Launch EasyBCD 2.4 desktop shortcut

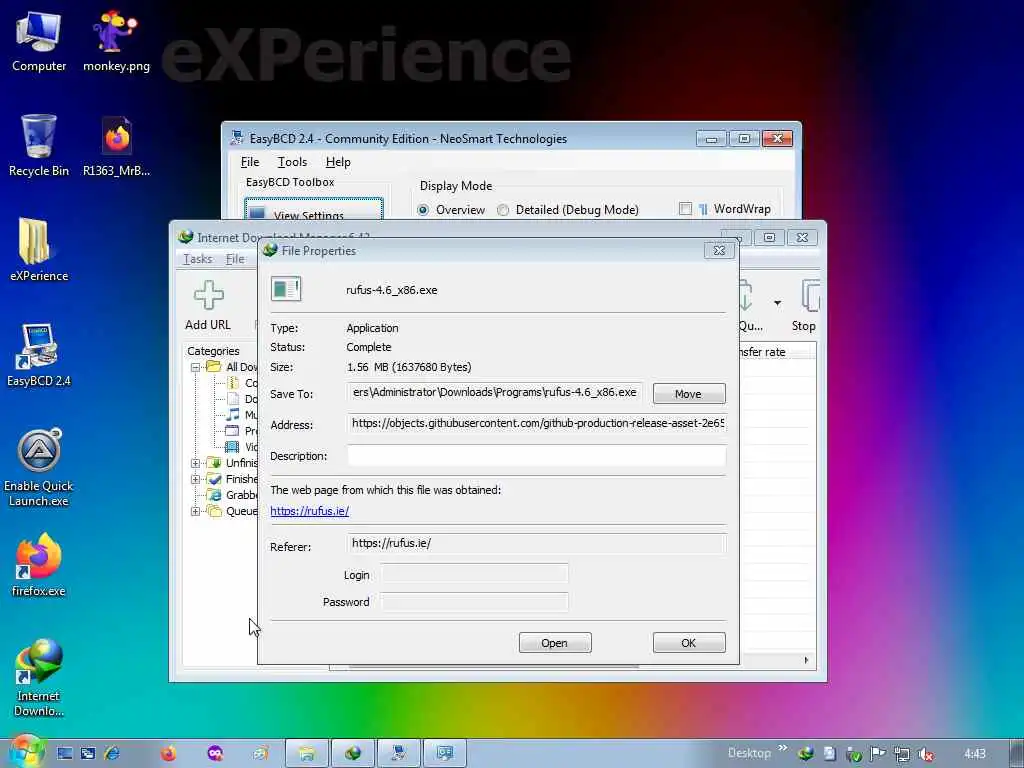pyautogui.click(x=39, y=355)
